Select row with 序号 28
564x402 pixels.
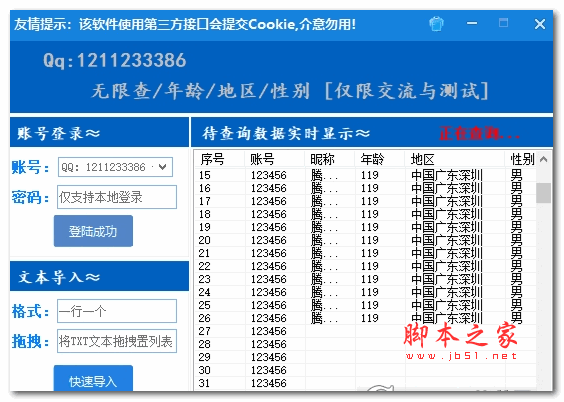click(x=365, y=344)
